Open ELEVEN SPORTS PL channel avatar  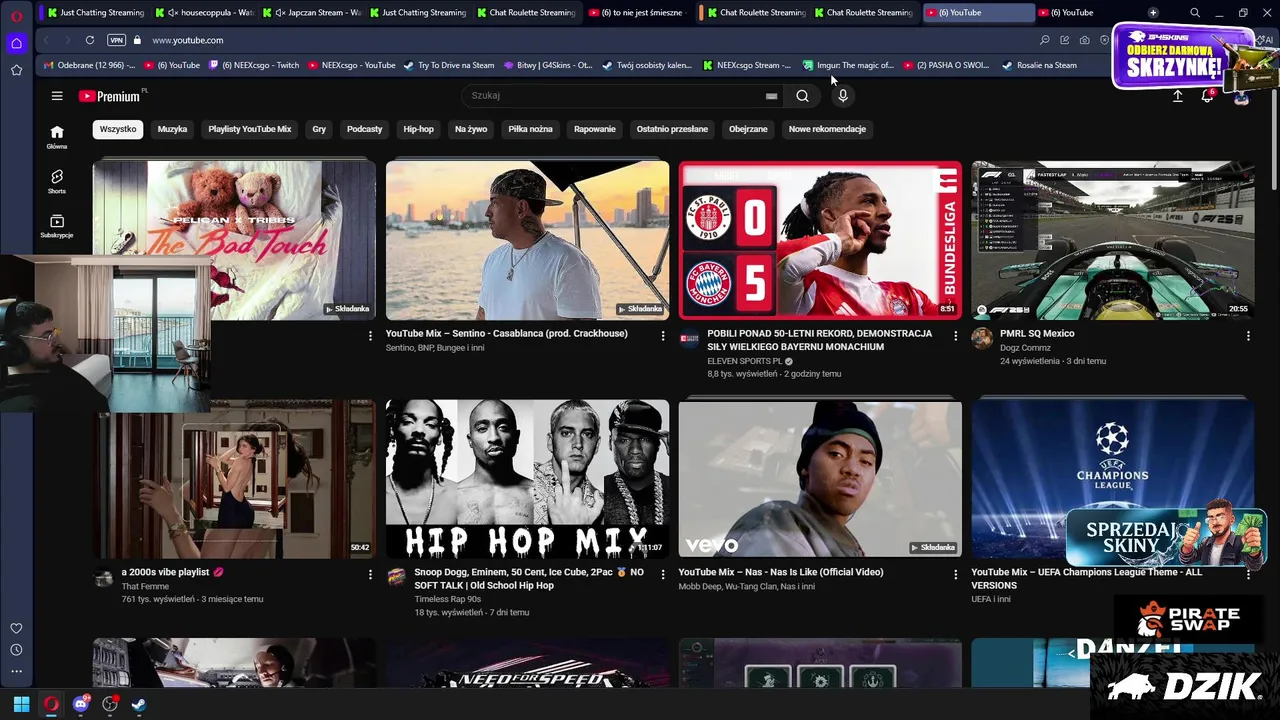(689, 338)
